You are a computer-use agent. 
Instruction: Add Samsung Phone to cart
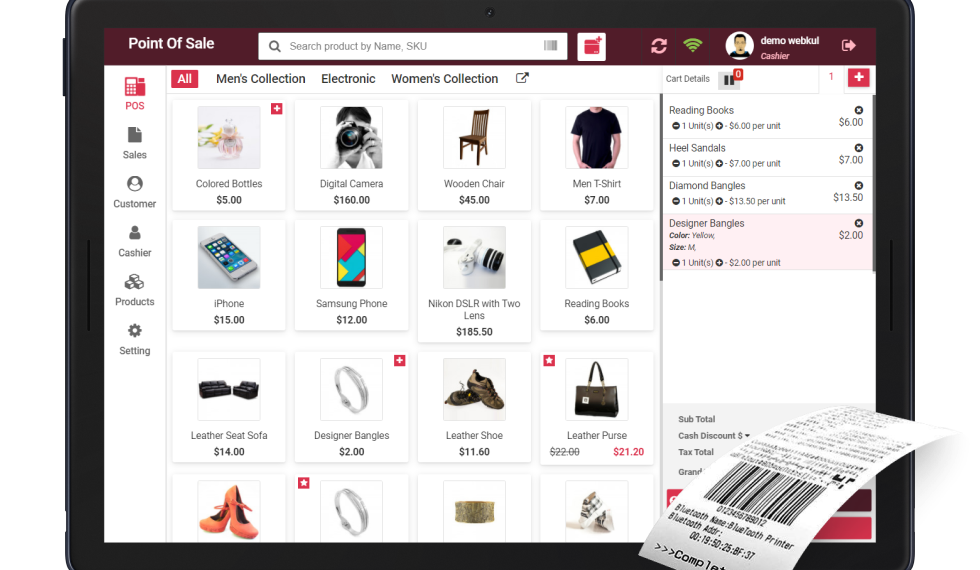[x=351, y=275]
